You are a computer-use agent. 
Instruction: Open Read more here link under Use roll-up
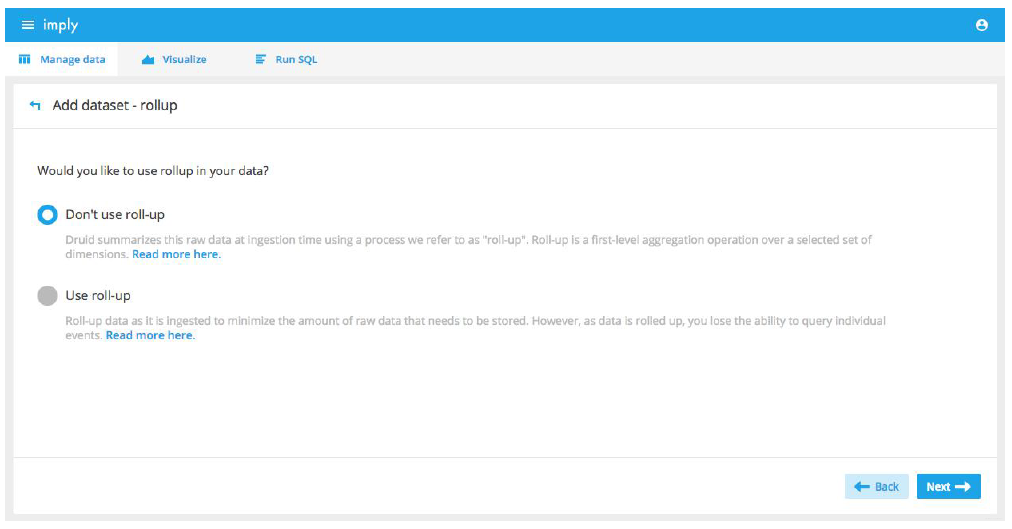click(x=150, y=336)
